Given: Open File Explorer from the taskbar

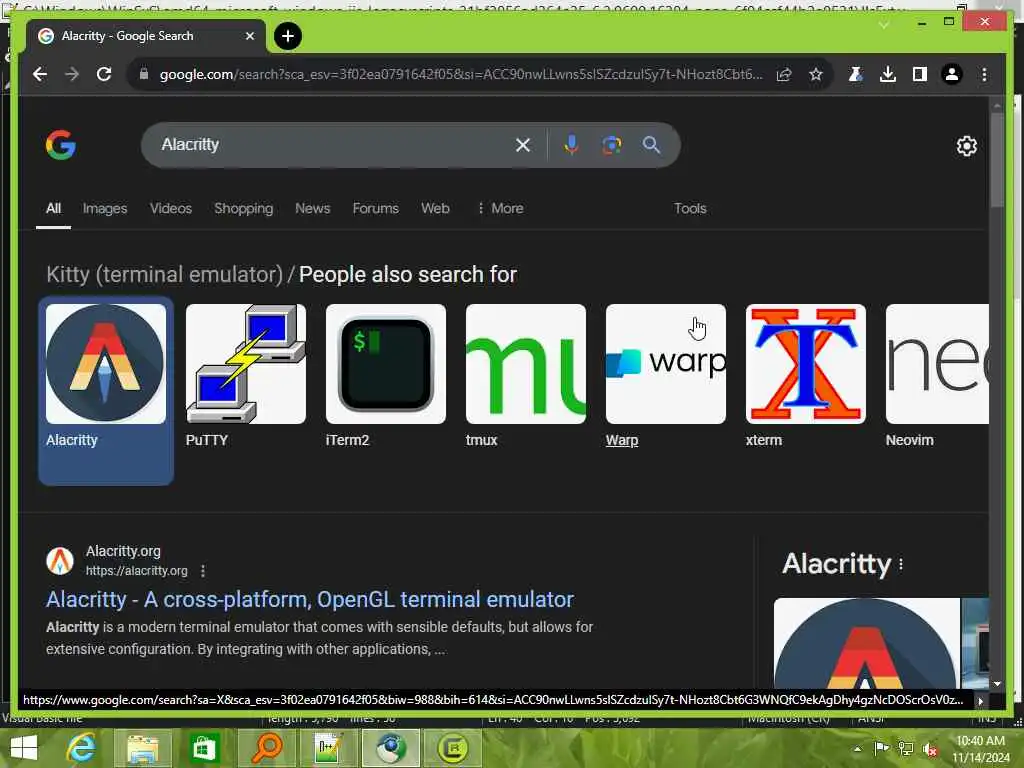Looking at the screenshot, I should [142, 748].
